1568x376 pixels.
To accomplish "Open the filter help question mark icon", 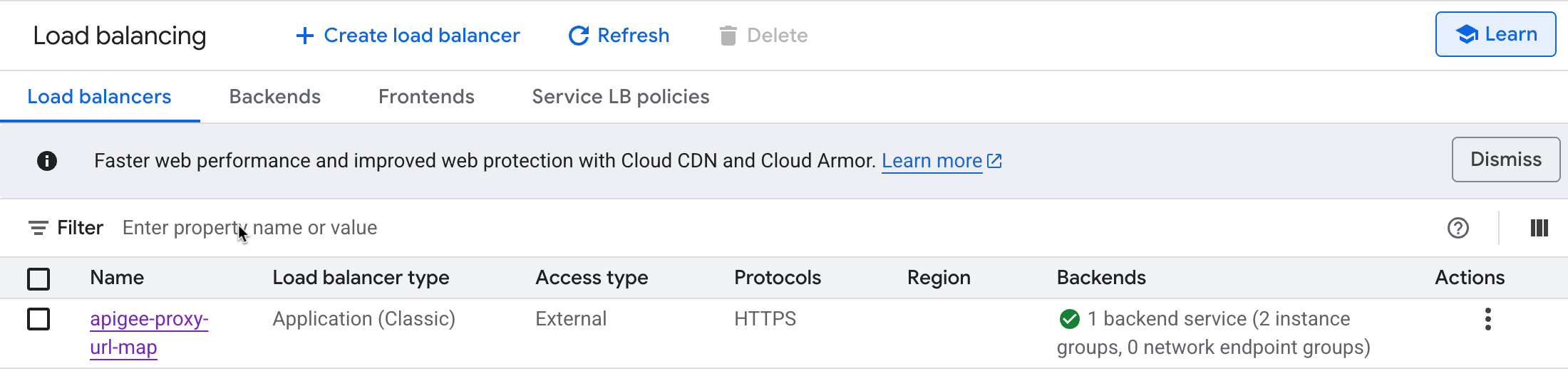I will pos(1458,228).
